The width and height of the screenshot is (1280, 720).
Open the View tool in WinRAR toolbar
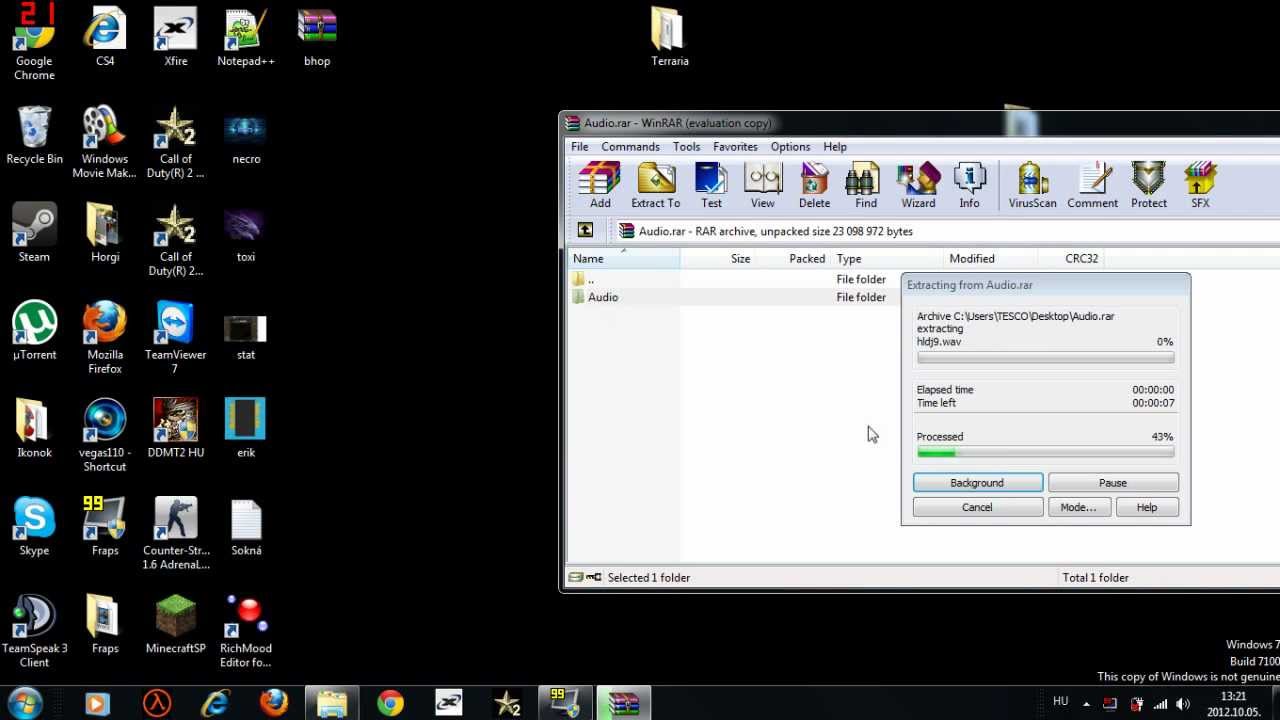[762, 186]
